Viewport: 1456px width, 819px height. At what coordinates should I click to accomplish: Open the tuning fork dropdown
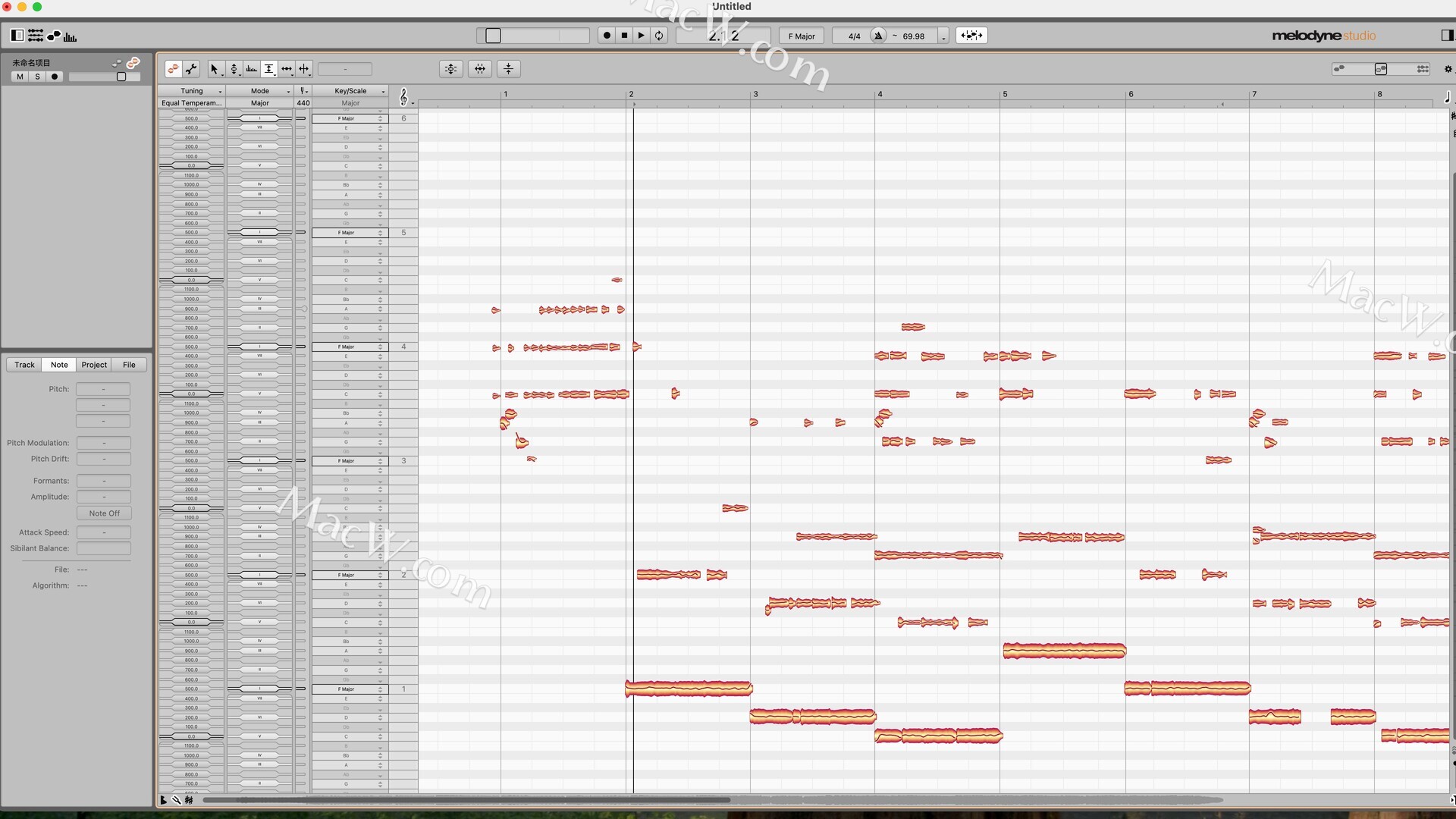[x=303, y=91]
